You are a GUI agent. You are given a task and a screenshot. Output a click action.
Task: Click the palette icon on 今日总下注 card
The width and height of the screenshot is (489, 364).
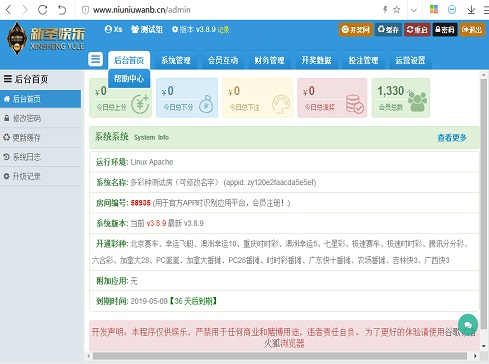(x=281, y=104)
